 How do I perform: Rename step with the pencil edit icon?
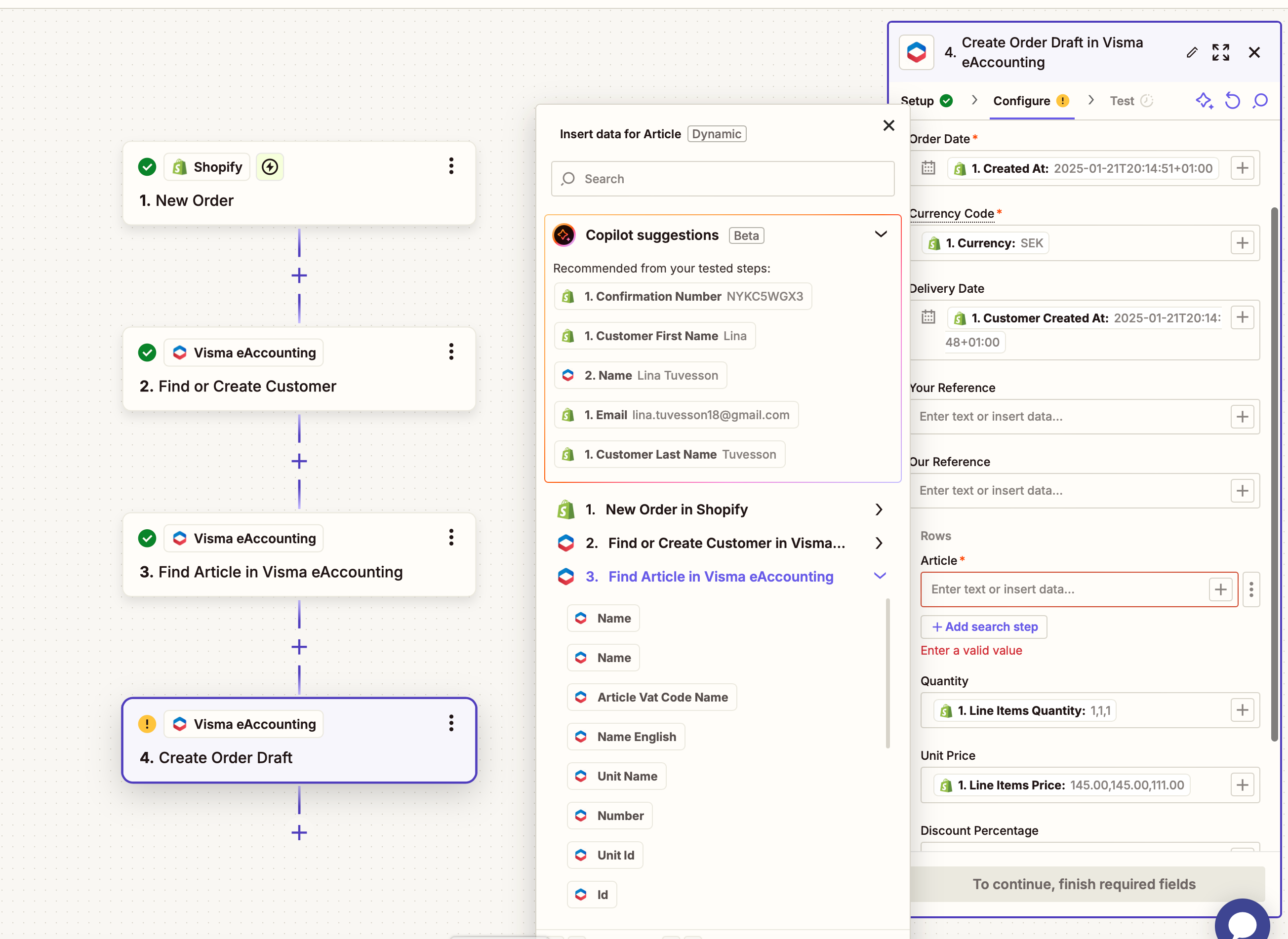(x=1192, y=52)
